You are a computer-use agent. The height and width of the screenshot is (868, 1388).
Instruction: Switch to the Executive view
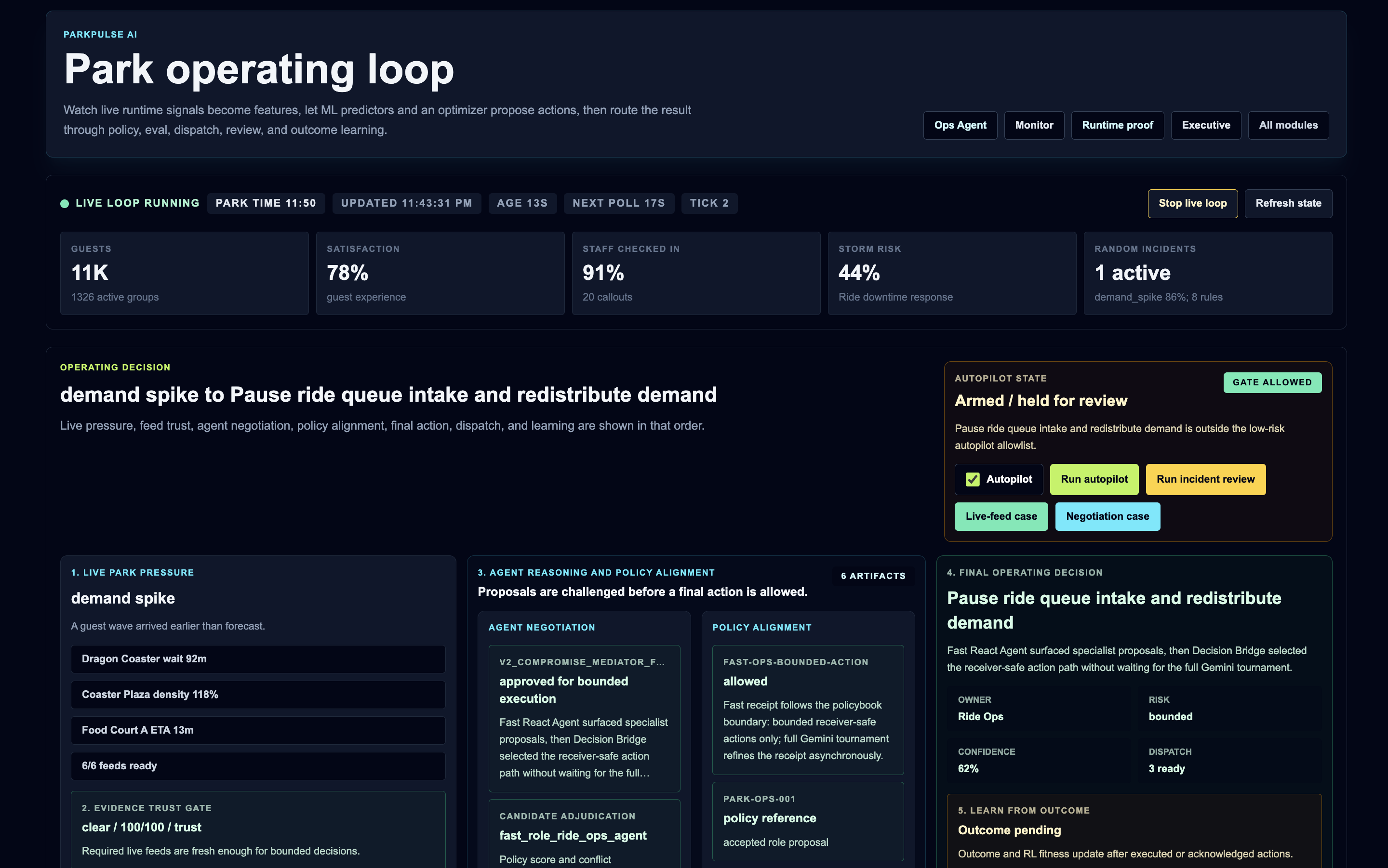point(1205,125)
